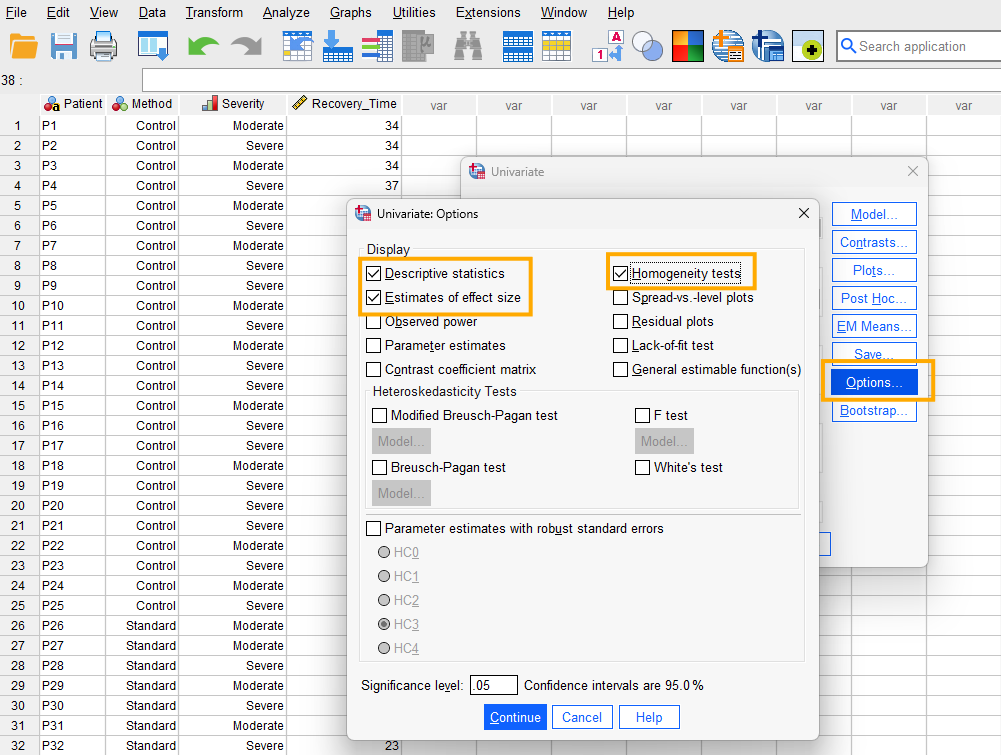1001x755 pixels.
Task: Enable White's test
Action: [642, 467]
